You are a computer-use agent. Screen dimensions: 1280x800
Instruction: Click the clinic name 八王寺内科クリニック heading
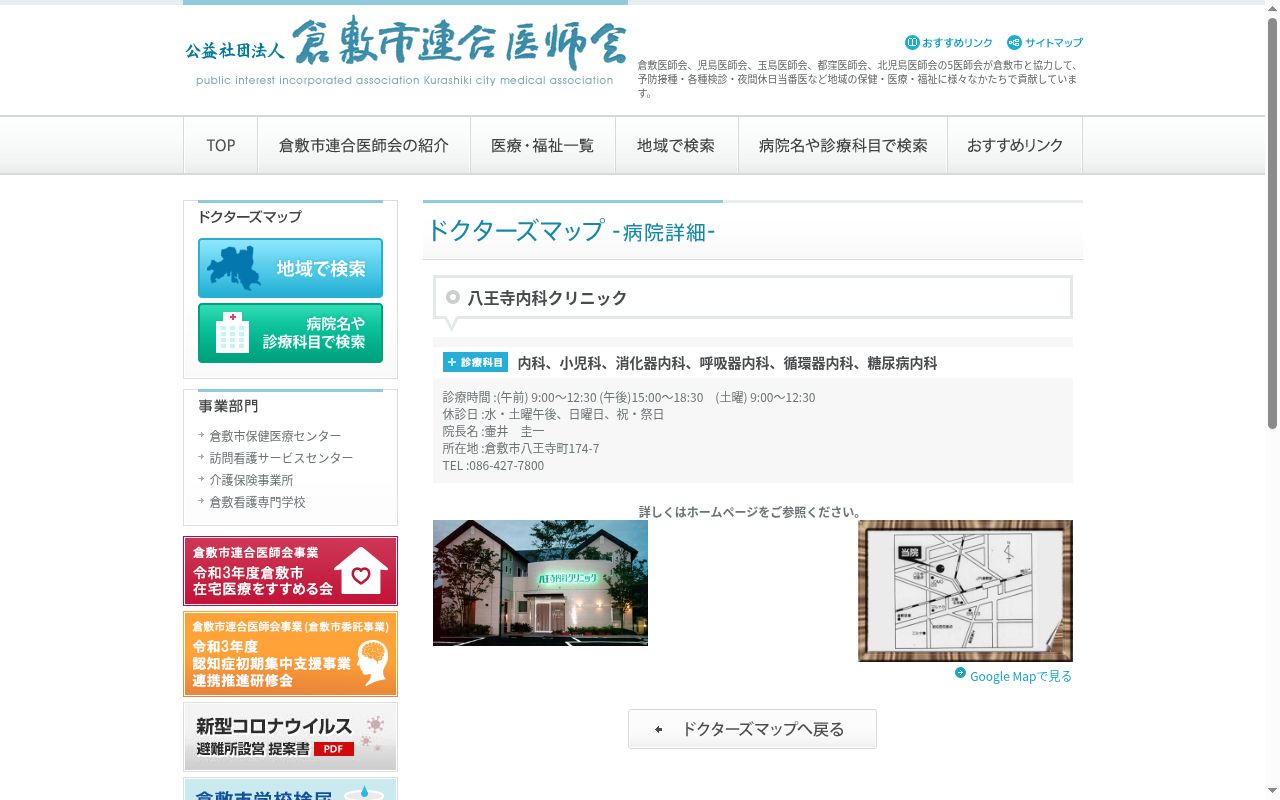547,298
